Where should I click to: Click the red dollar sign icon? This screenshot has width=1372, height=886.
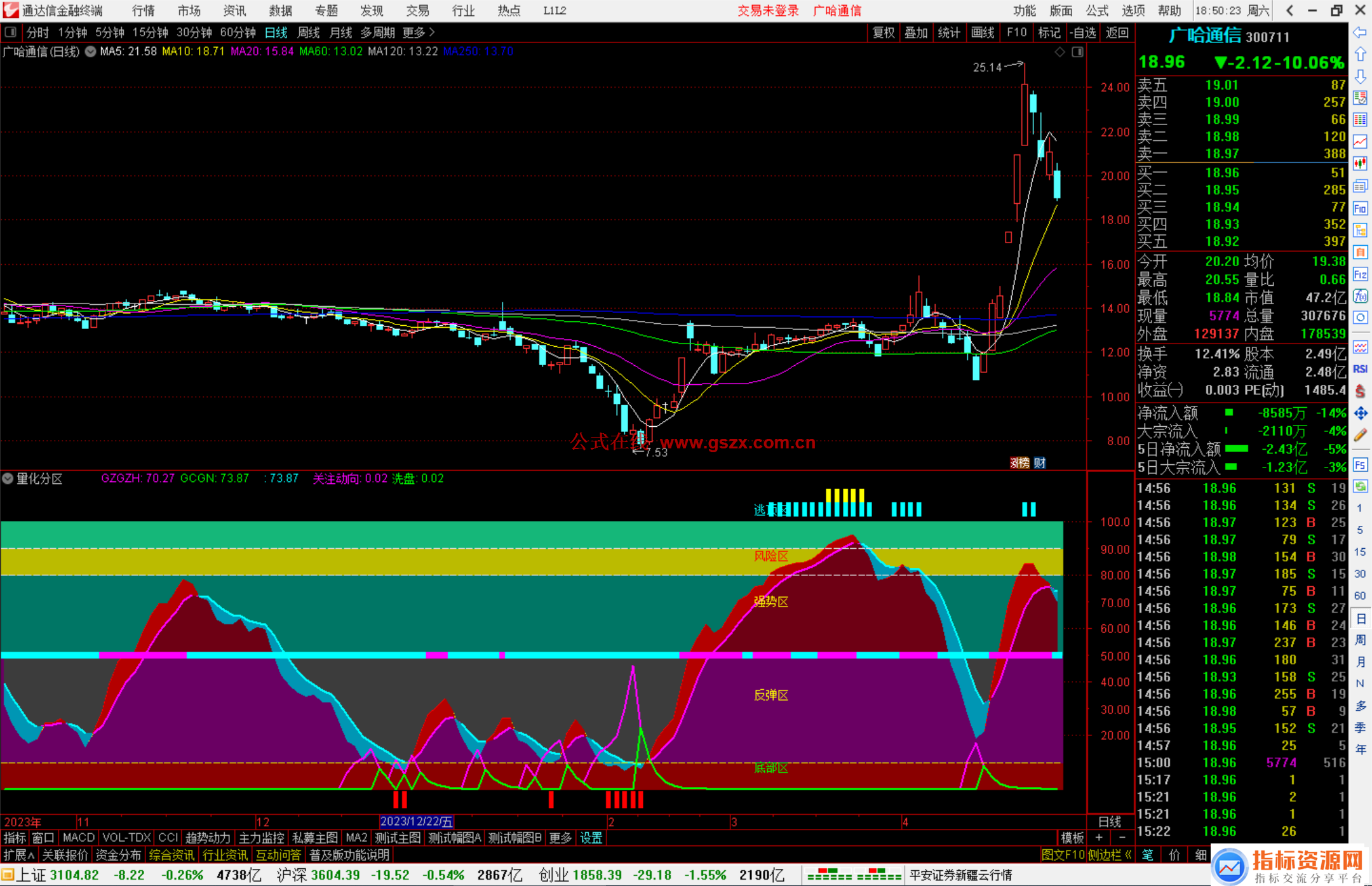coord(1360,391)
